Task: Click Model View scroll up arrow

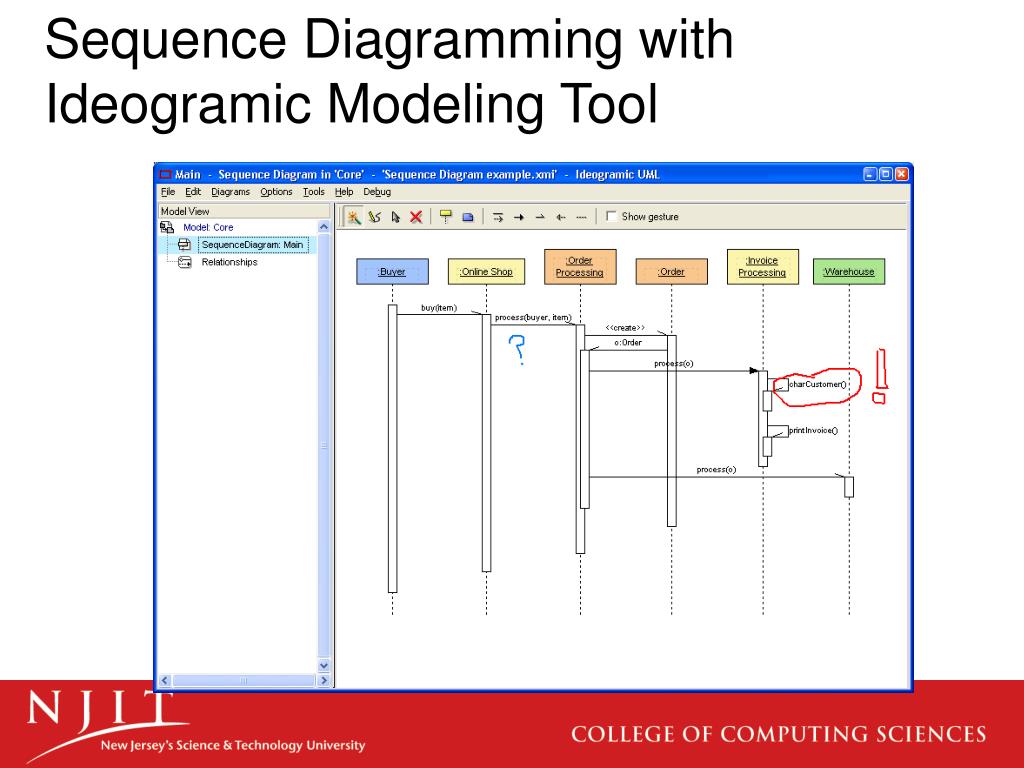Action: coord(324,227)
